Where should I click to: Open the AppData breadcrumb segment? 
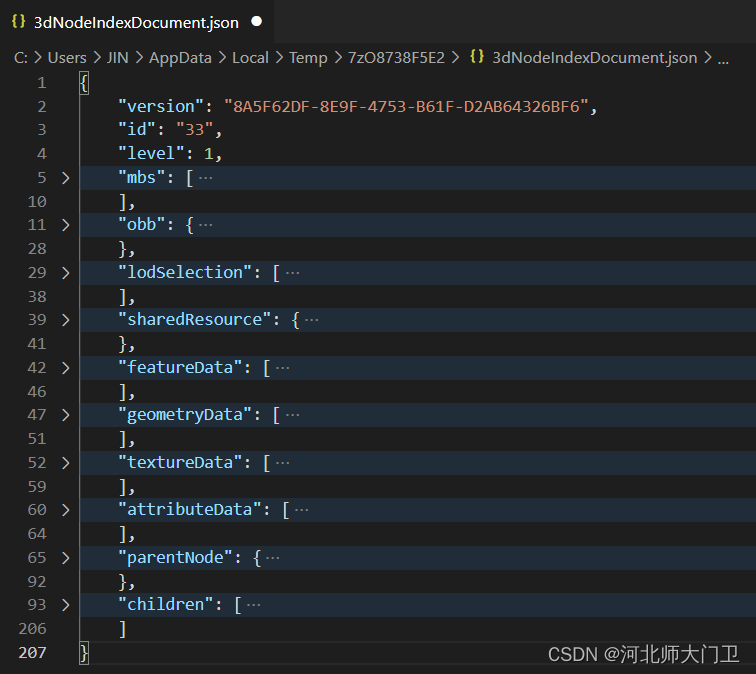180,58
